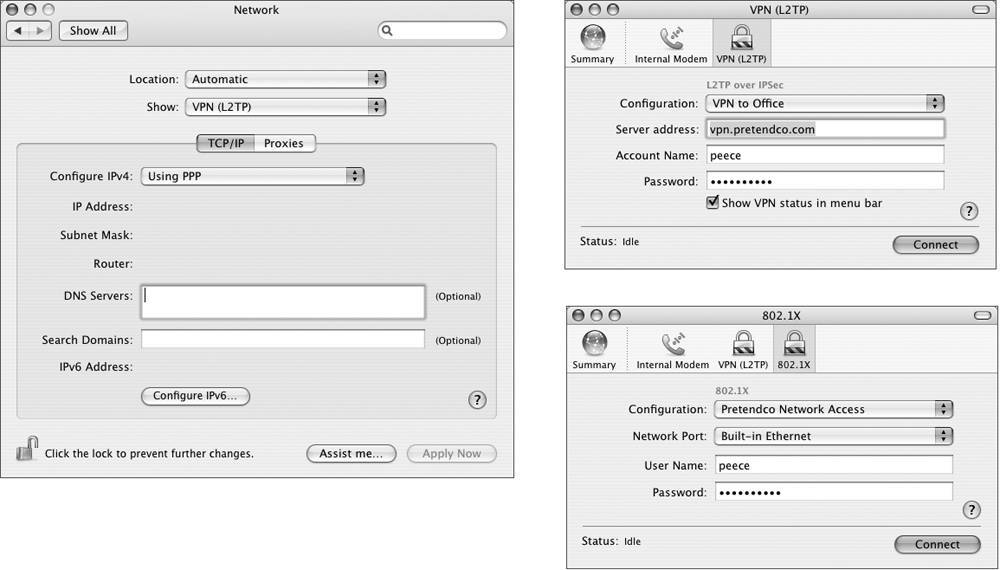Click the Show All button
The height and width of the screenshot is (570, 1000).
93,31
